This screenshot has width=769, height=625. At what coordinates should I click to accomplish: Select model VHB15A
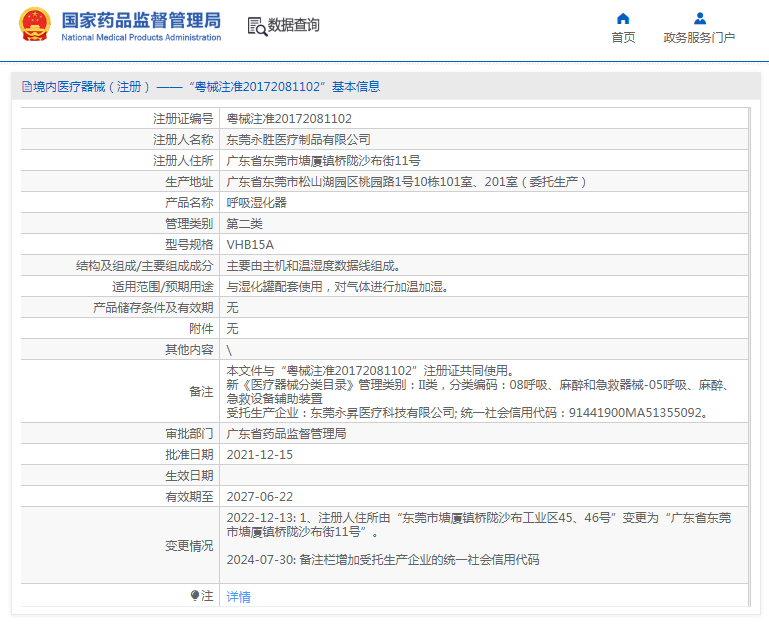click(250, 245)
